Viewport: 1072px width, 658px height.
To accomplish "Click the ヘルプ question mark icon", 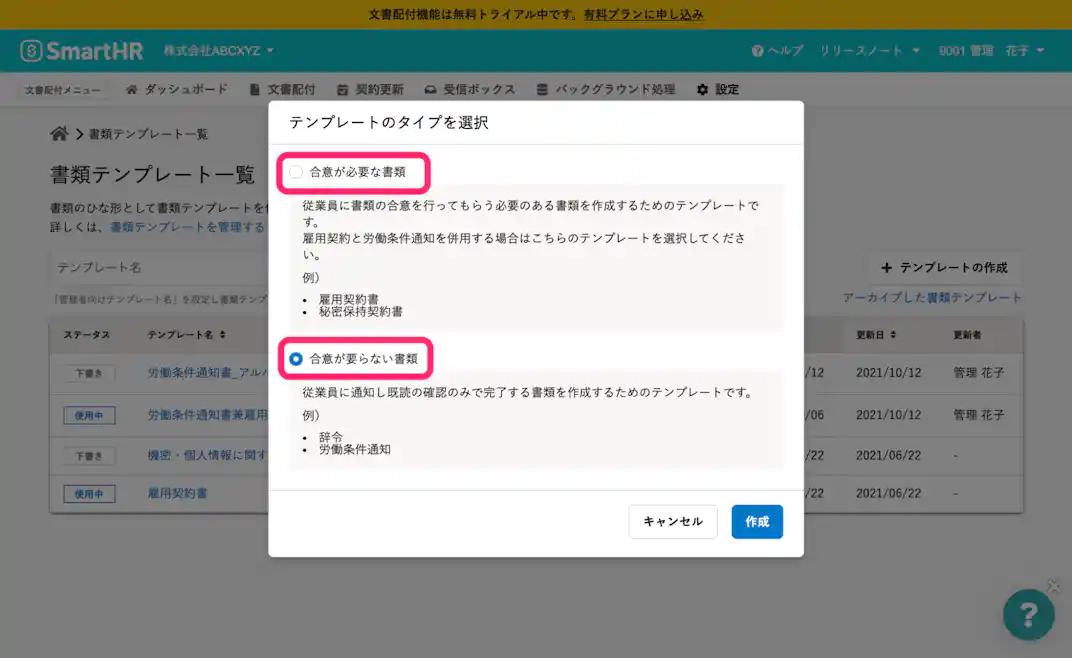I will [758, 48].
